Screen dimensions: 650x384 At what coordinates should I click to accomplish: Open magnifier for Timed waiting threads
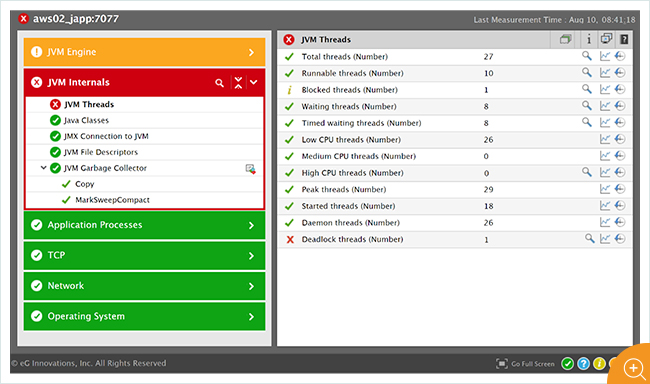pyautogui.click(x=587, y=122)
